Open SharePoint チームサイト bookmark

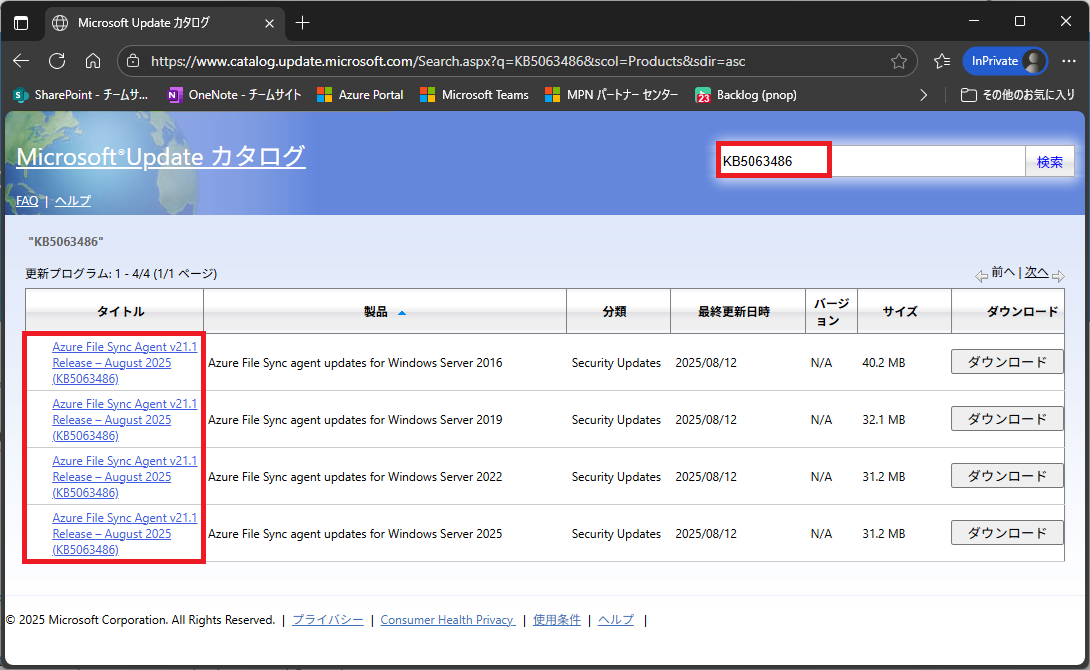click(81, 95)
